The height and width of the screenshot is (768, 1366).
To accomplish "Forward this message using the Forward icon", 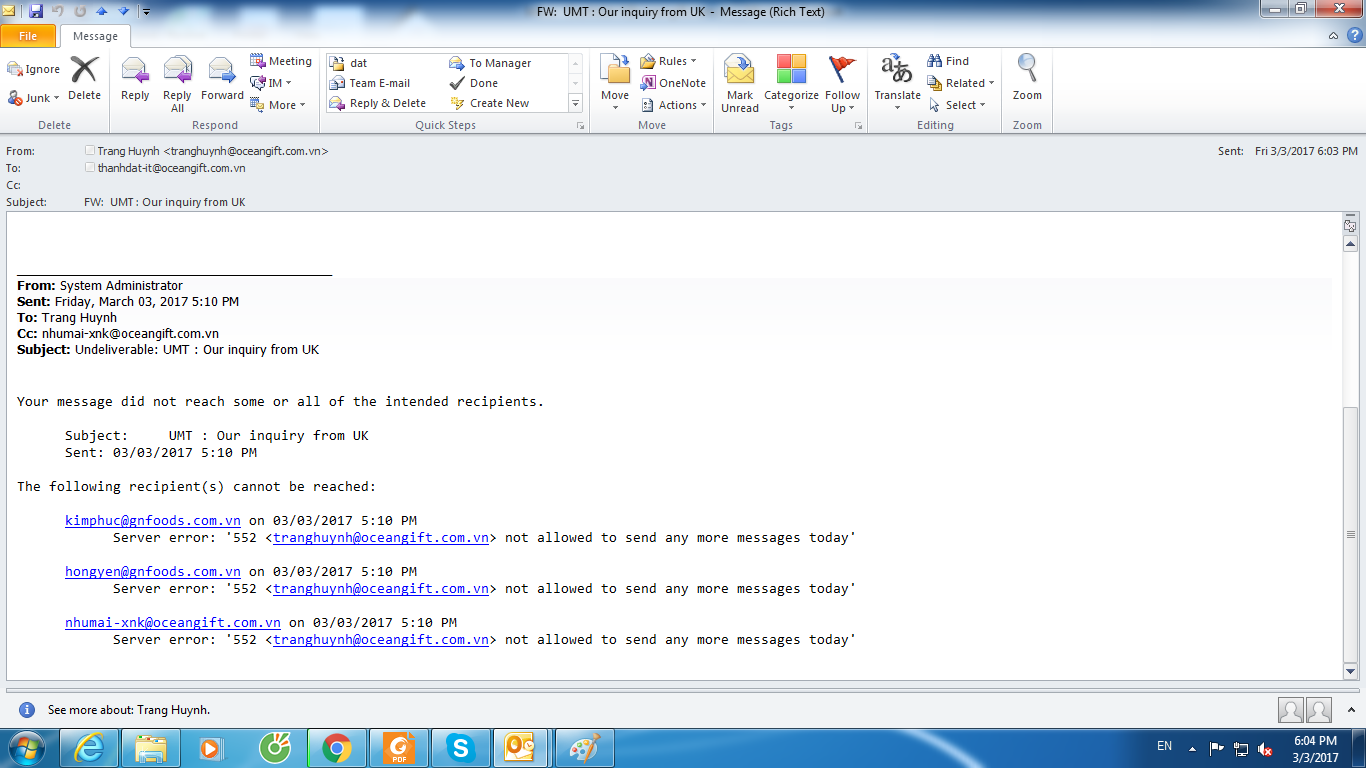I will pos(222,76).
